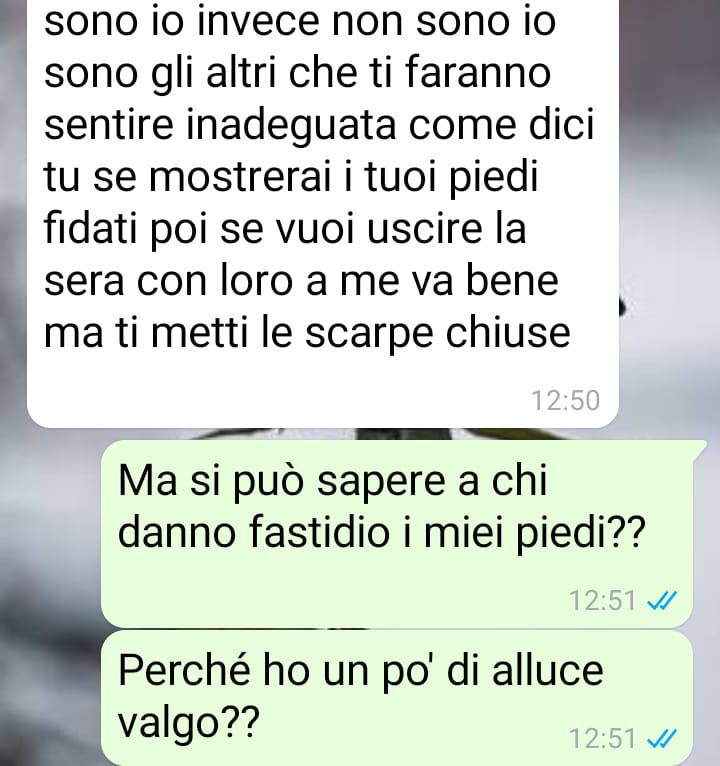Tap the line 'sono io invece non sono io'

click(300, 22)
